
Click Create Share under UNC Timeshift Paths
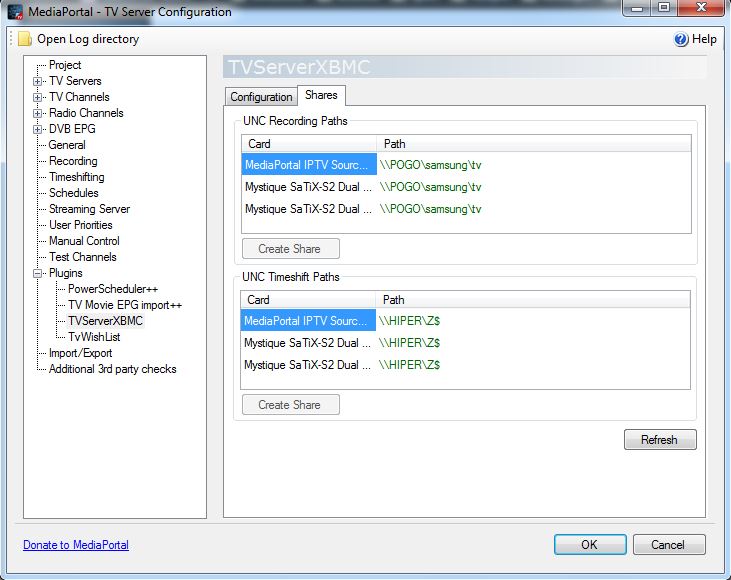point(291,405)
